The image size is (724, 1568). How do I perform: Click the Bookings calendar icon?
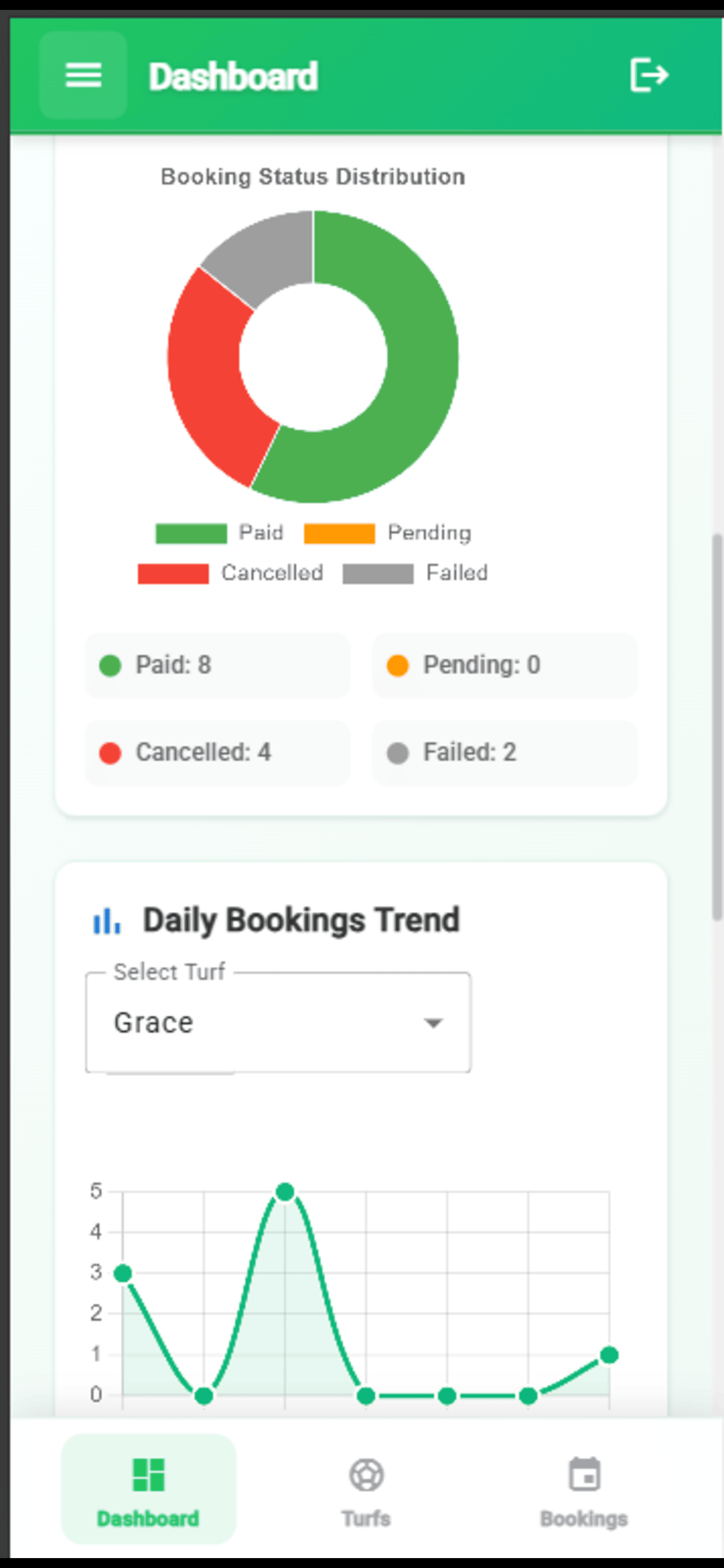(584, 1474)
